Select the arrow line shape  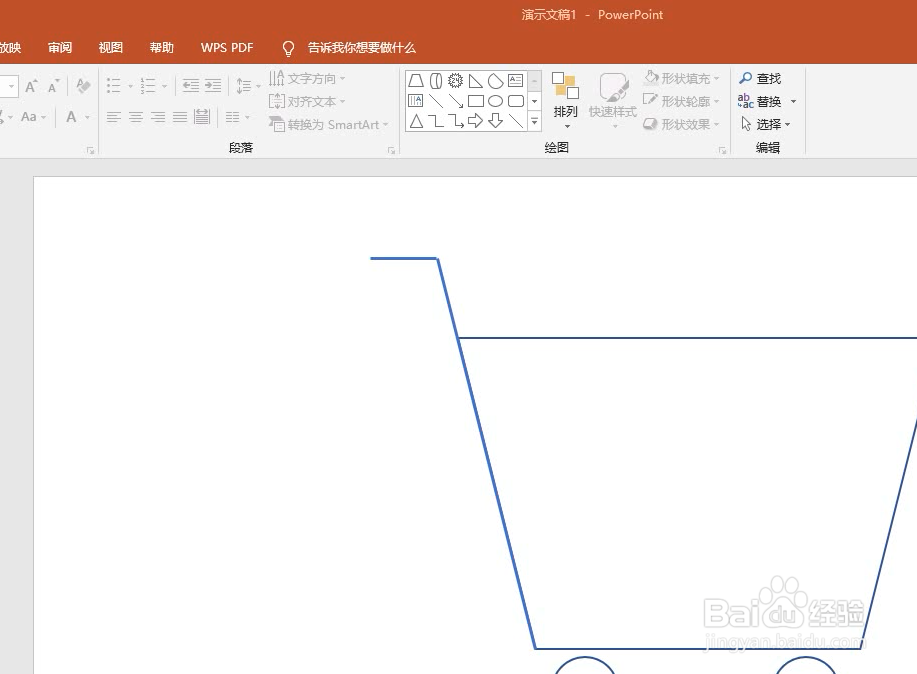456,101
